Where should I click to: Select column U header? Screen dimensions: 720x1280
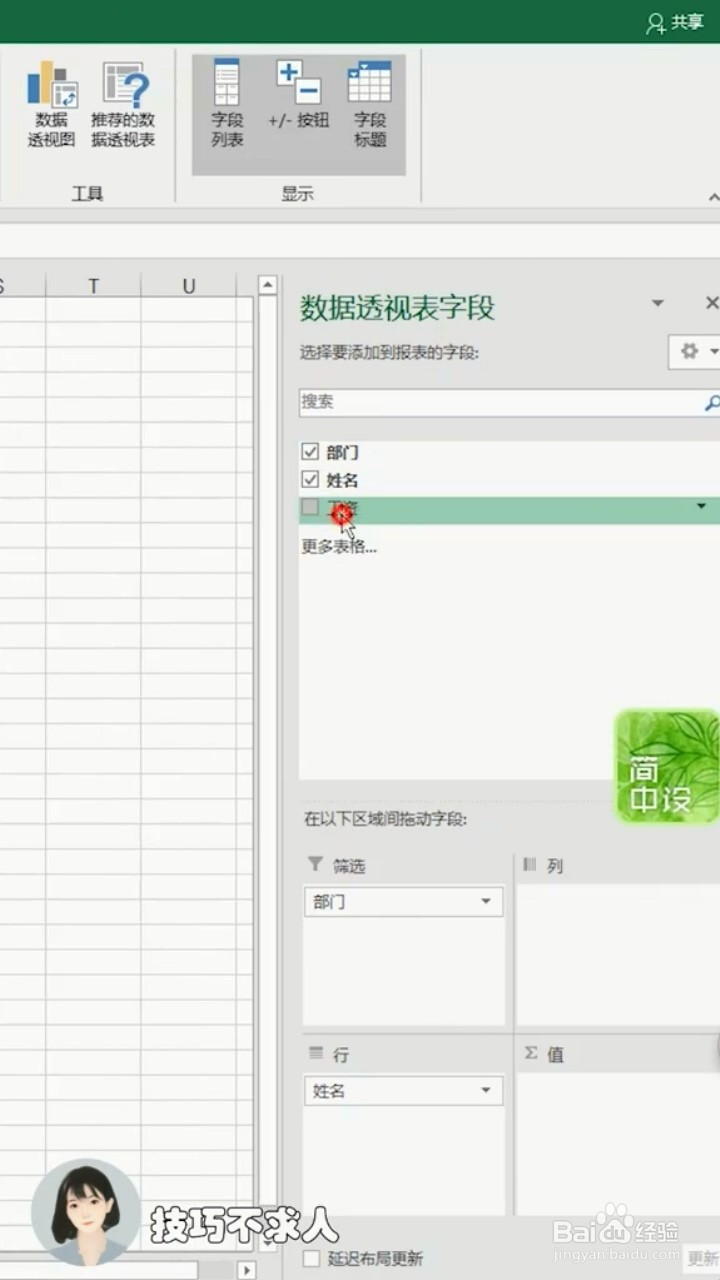click(189, 287)
